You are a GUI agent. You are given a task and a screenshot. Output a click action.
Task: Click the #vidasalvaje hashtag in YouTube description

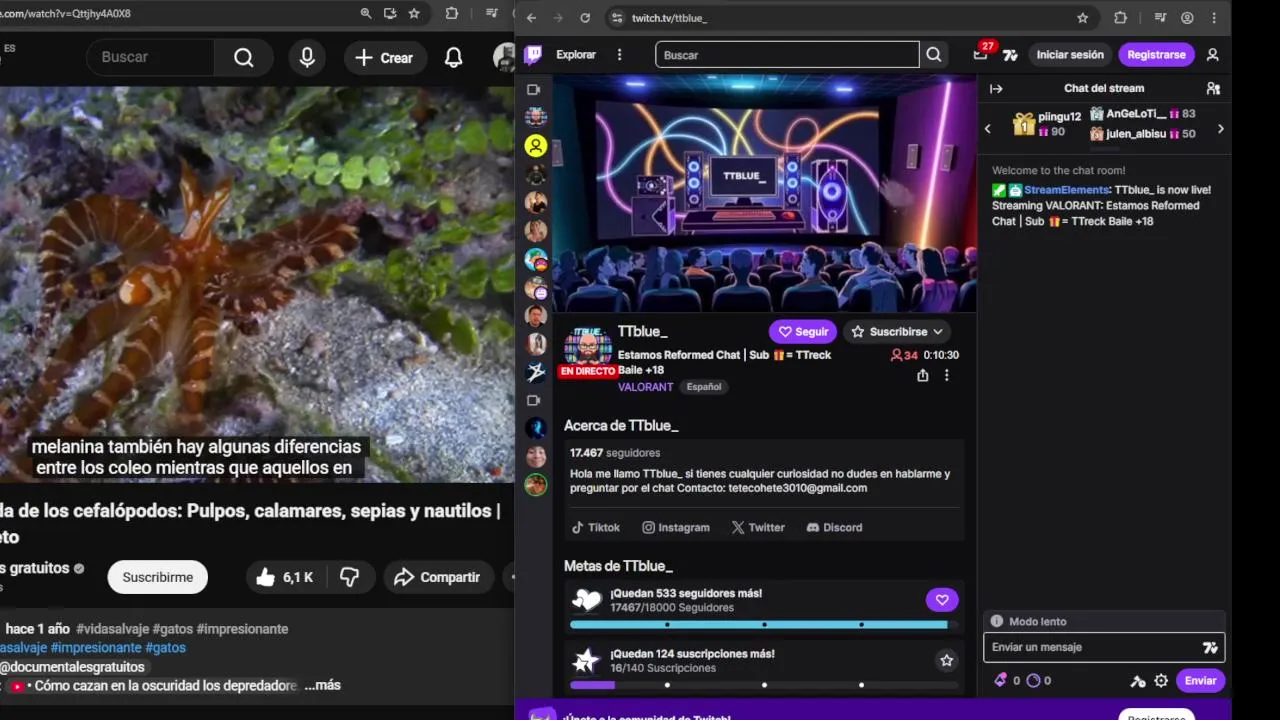pos(112,629)
